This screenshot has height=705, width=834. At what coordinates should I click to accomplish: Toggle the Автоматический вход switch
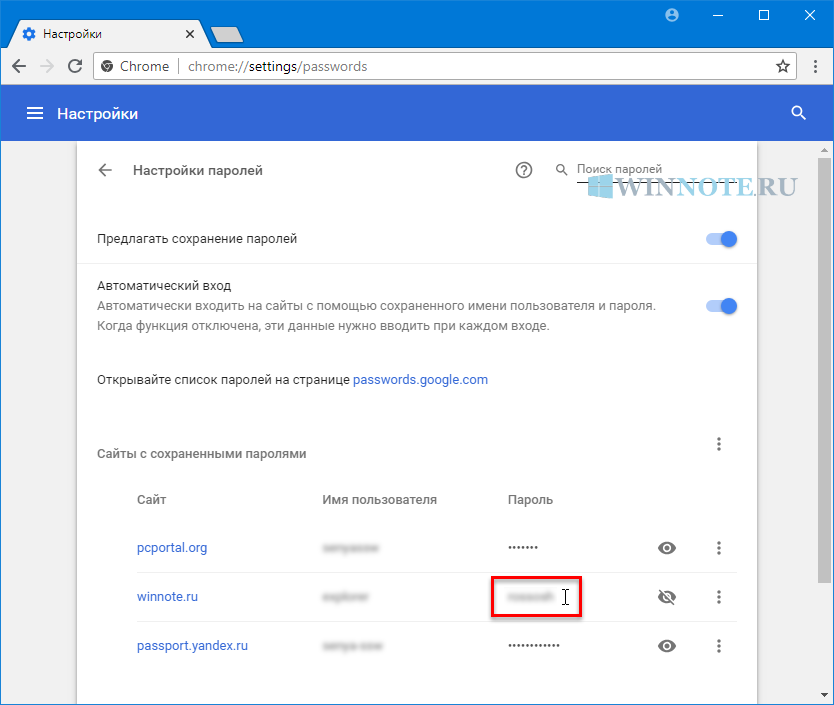pyautogui.click(x=722, y=306)
